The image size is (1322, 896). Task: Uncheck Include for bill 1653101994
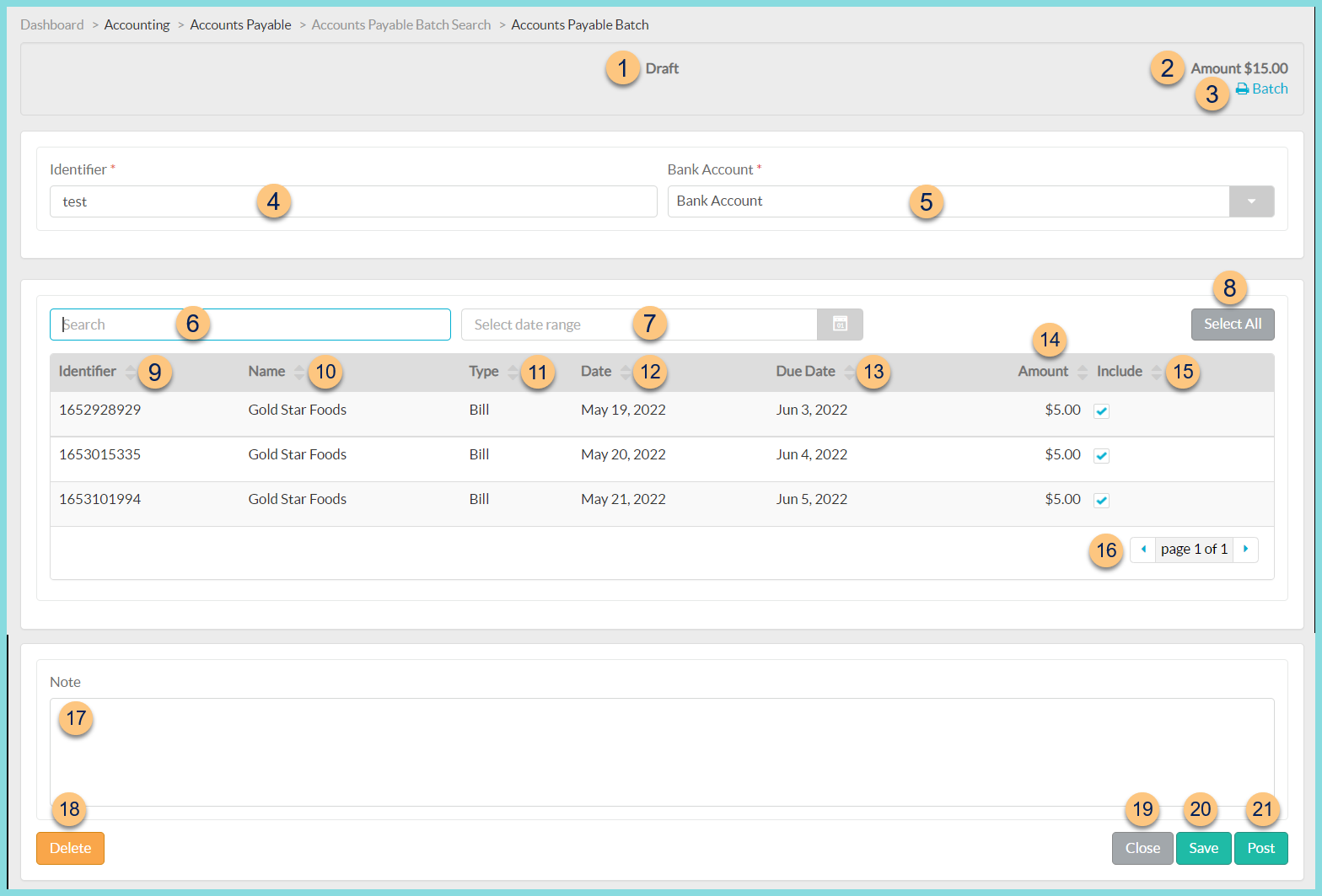coord(1101,501)
